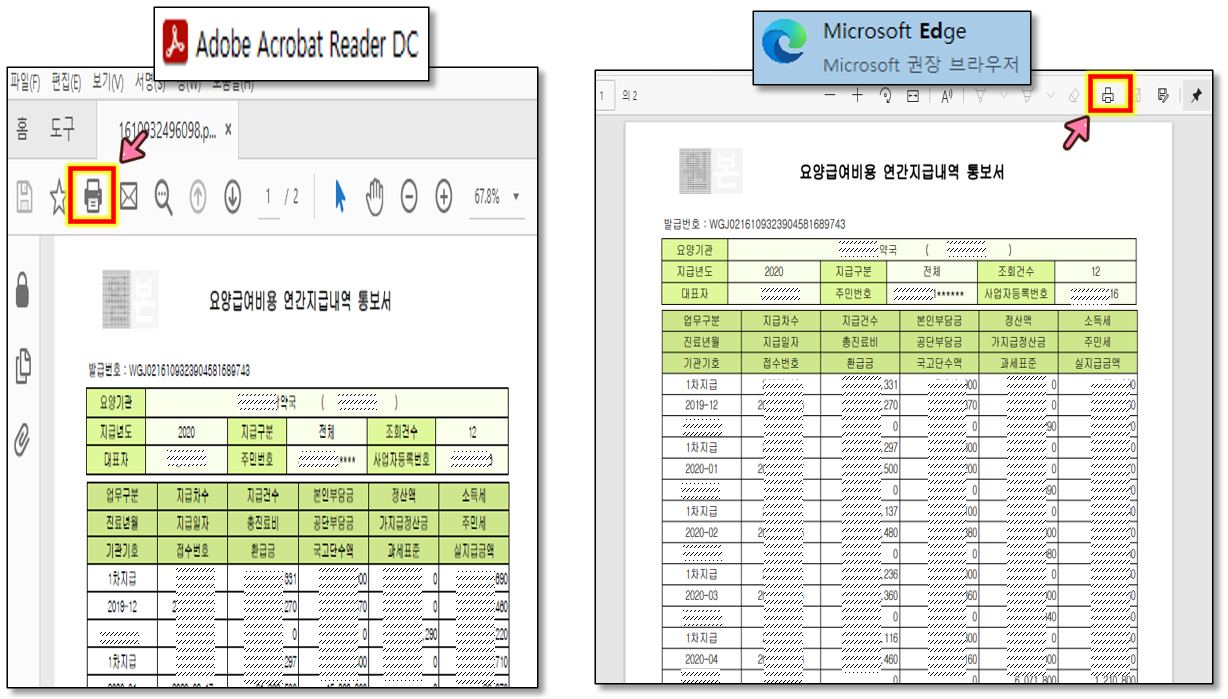The height and width of the screenshot is (699, 1228).
Task: Zoom out with Acrobat minus button
Action: tap(409, 198)
